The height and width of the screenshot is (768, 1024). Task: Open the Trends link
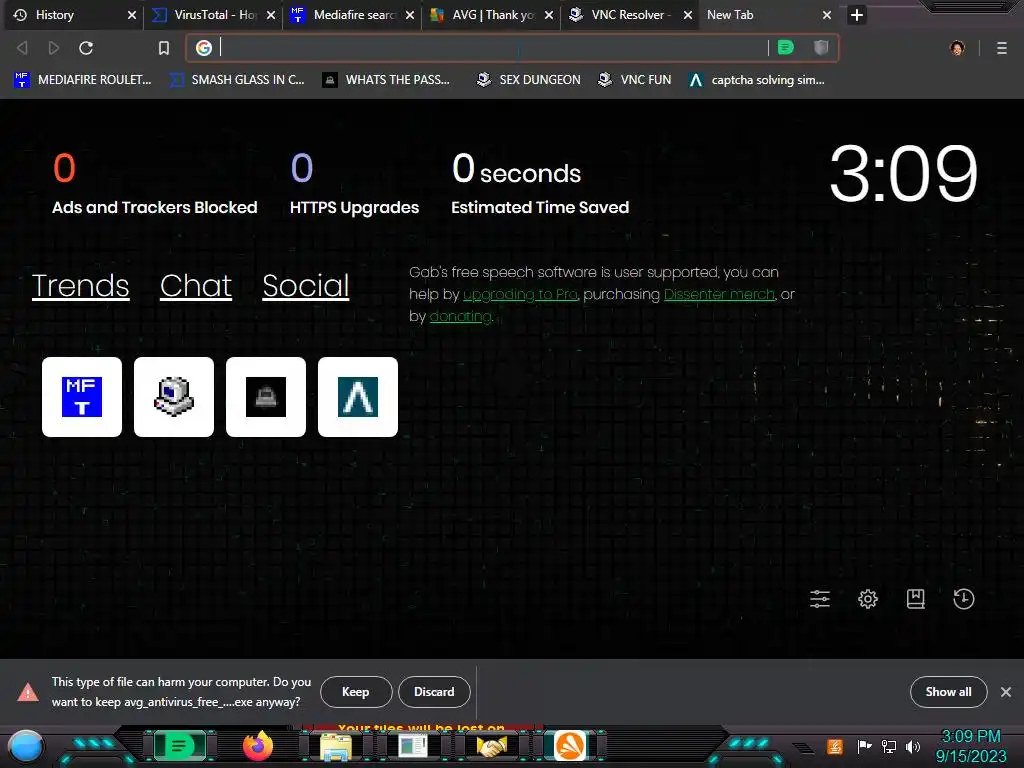(x=80, y=285)
